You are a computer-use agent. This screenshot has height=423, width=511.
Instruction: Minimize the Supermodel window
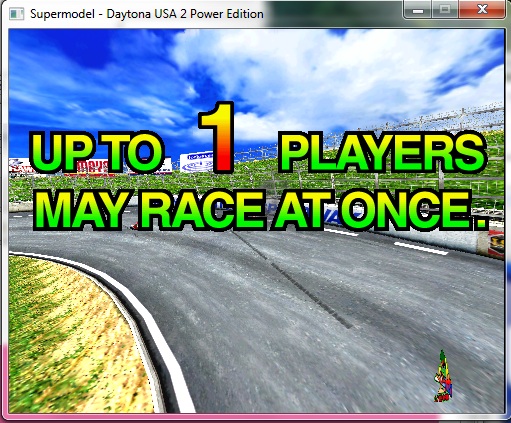point(418,10)
